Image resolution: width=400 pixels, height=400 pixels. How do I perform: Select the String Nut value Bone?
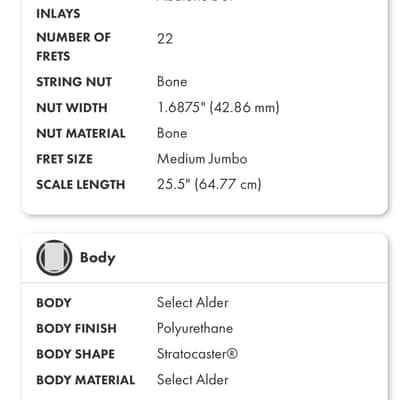[172, 82]
